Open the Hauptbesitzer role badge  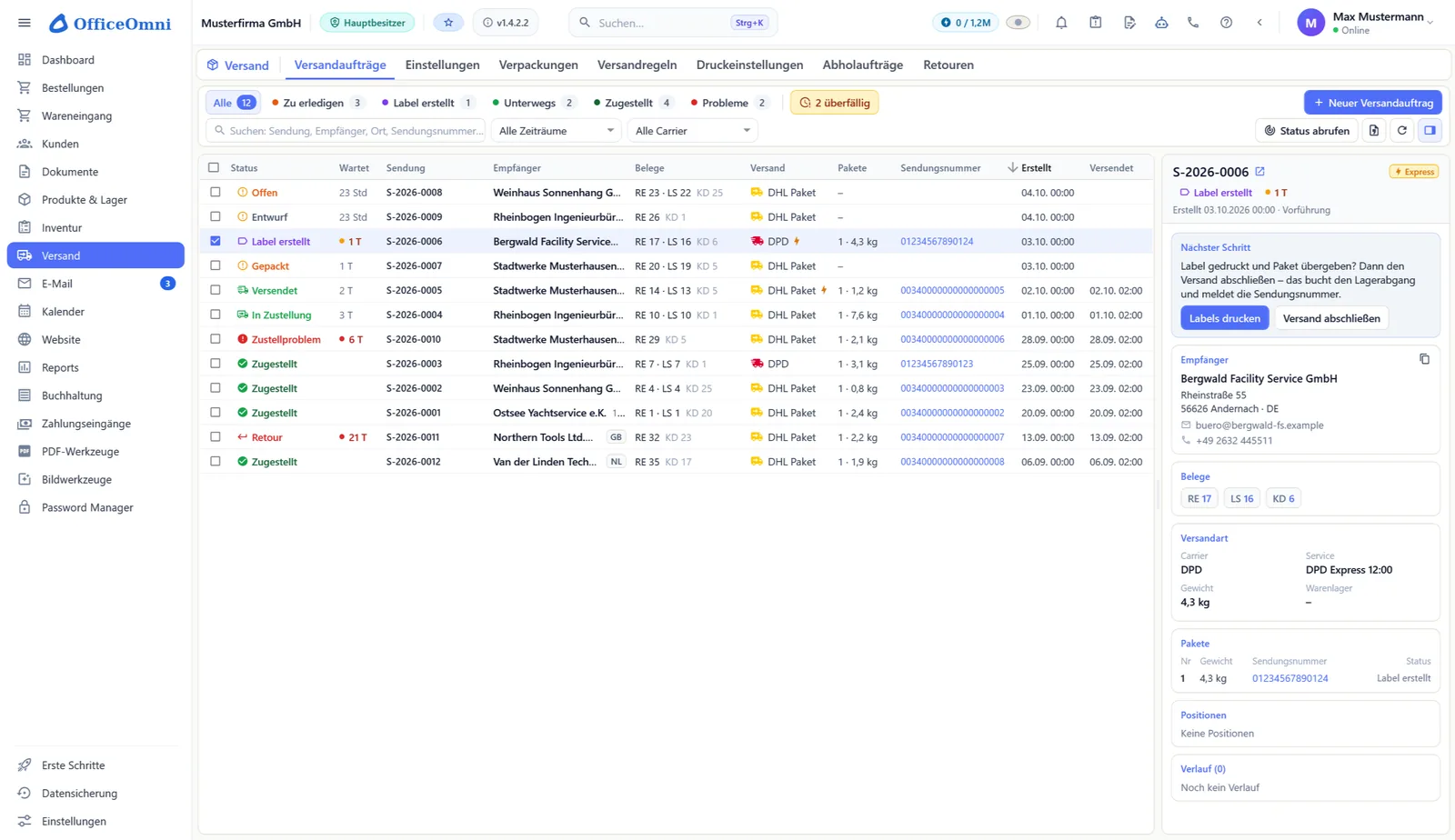[367, 23]
